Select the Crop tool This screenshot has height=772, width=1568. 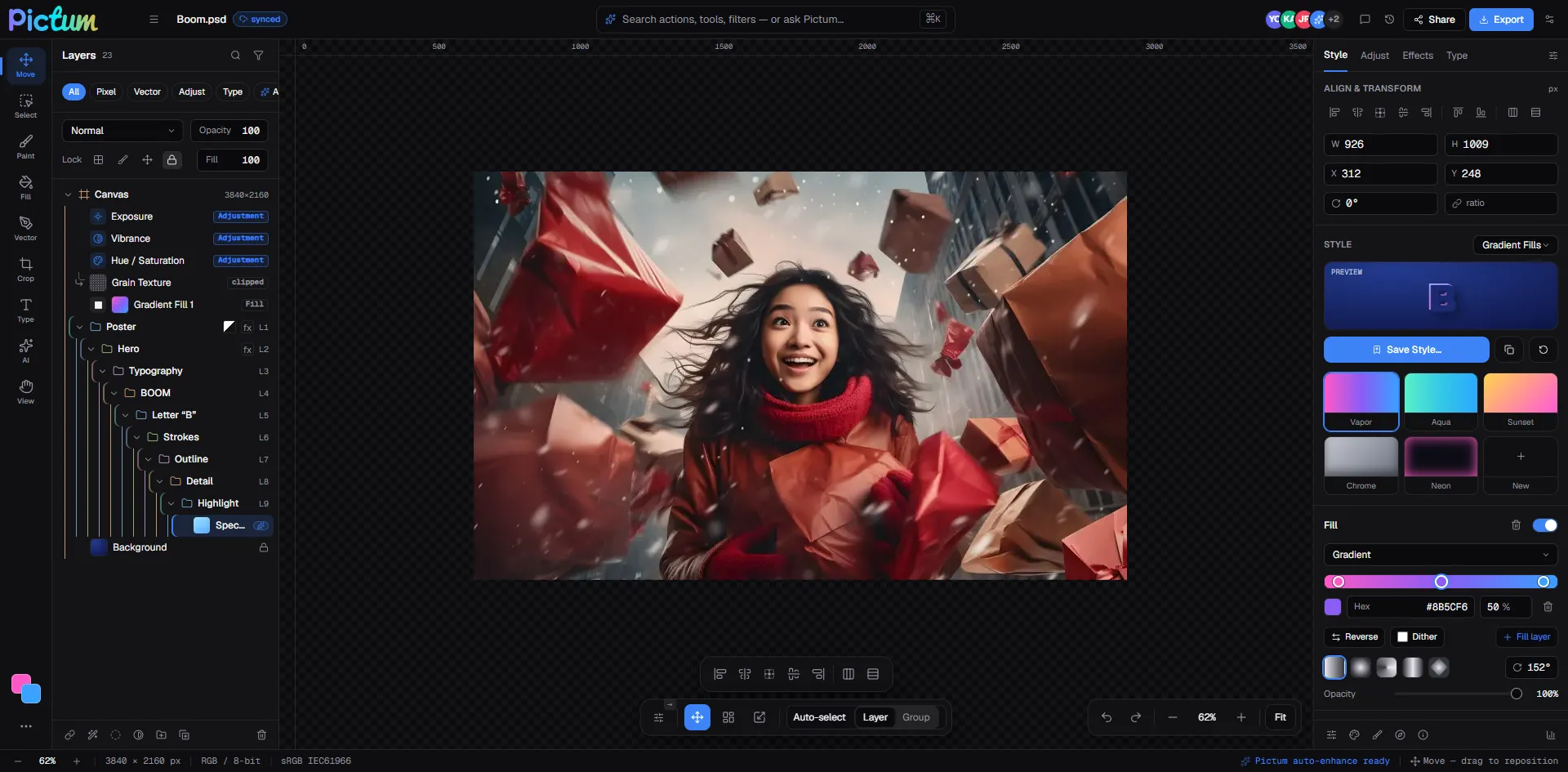pos(25,269)
